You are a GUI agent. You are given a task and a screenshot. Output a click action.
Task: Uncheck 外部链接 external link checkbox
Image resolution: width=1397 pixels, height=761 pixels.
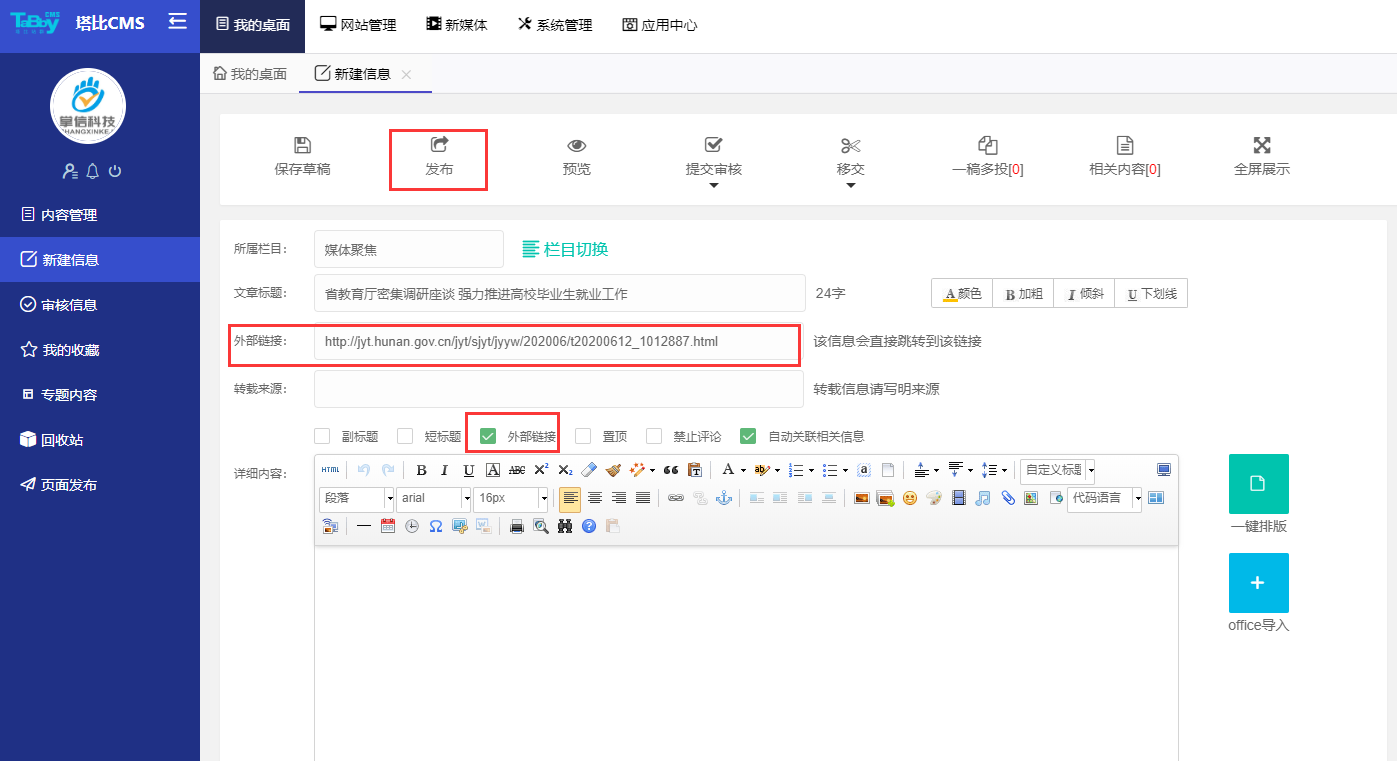click(488, 436)
